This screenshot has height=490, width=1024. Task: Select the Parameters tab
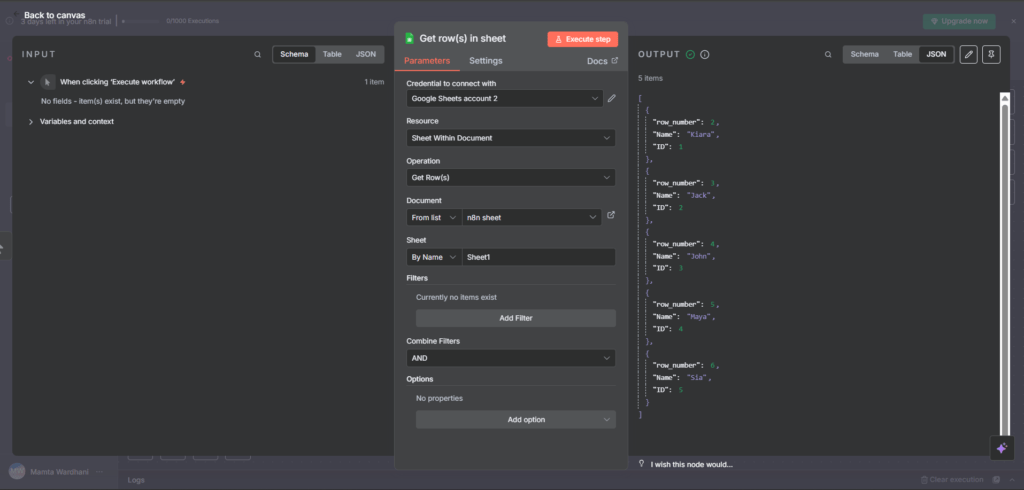pyautogui.click(x=427, y=61)
